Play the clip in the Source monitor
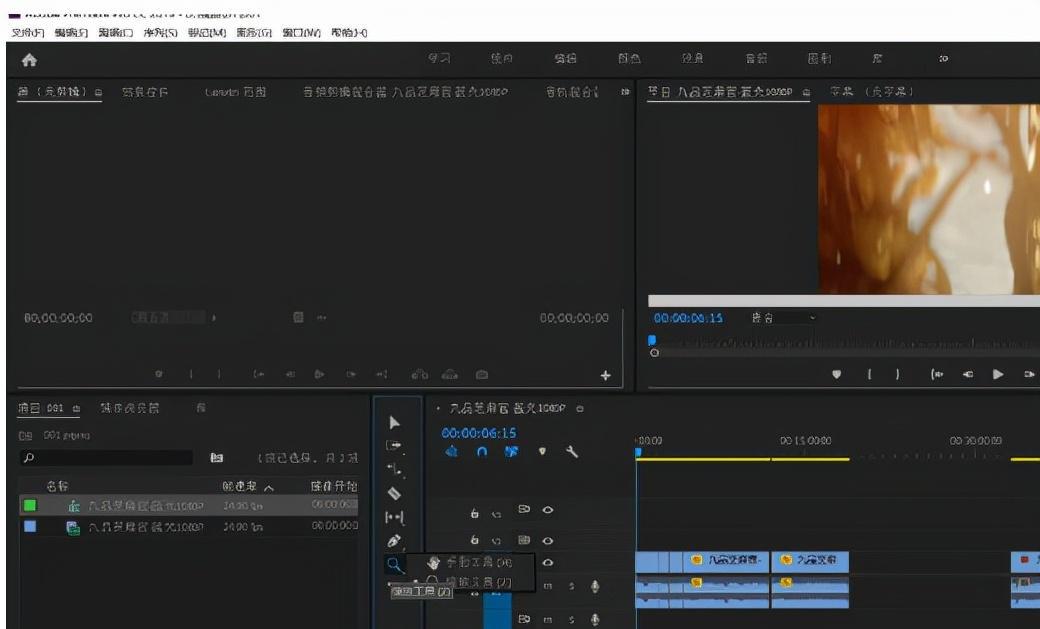This screenshot has height=629, width=1040. [319, 374]
